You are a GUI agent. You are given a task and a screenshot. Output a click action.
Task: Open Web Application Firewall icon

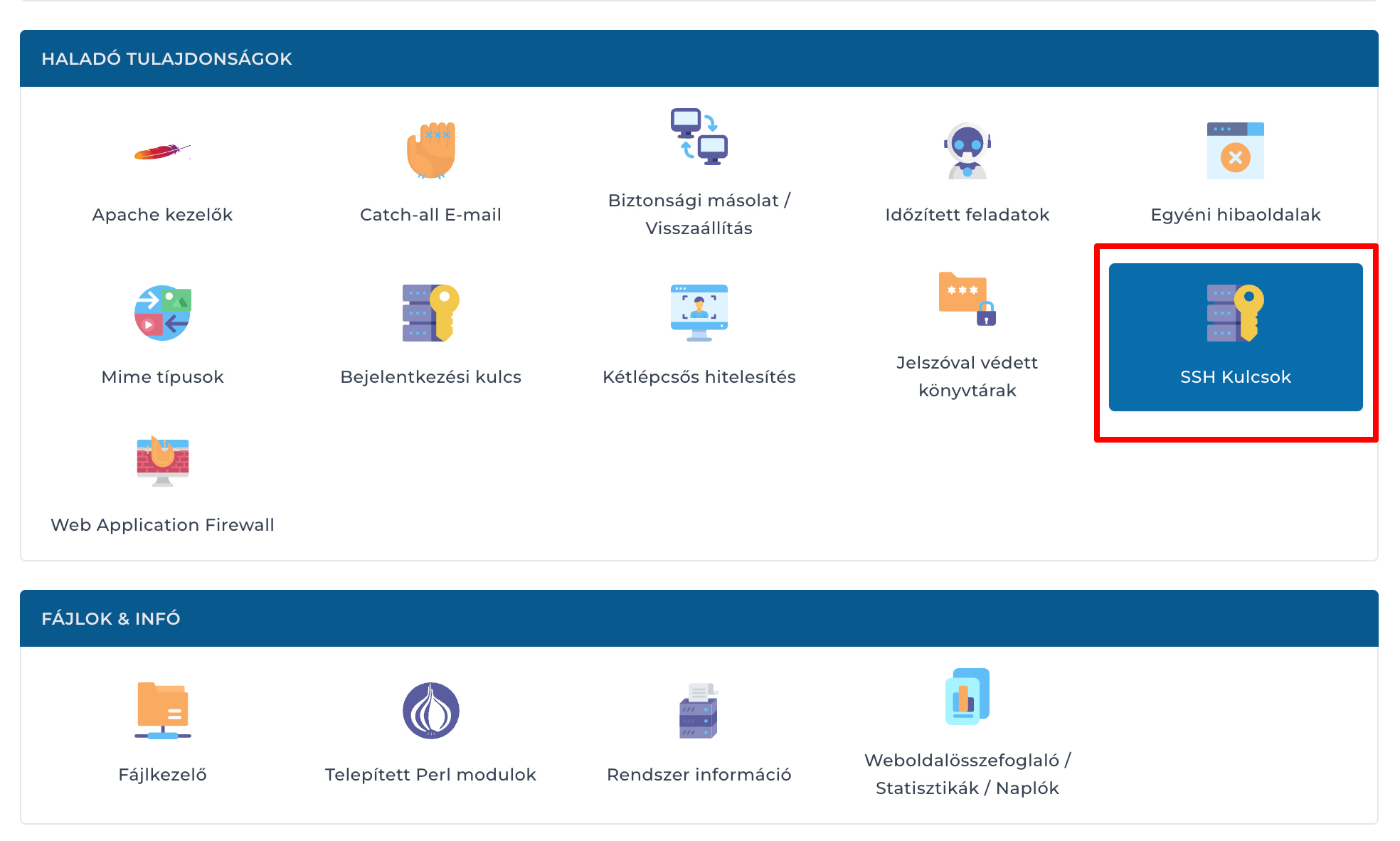pos(162,461)
